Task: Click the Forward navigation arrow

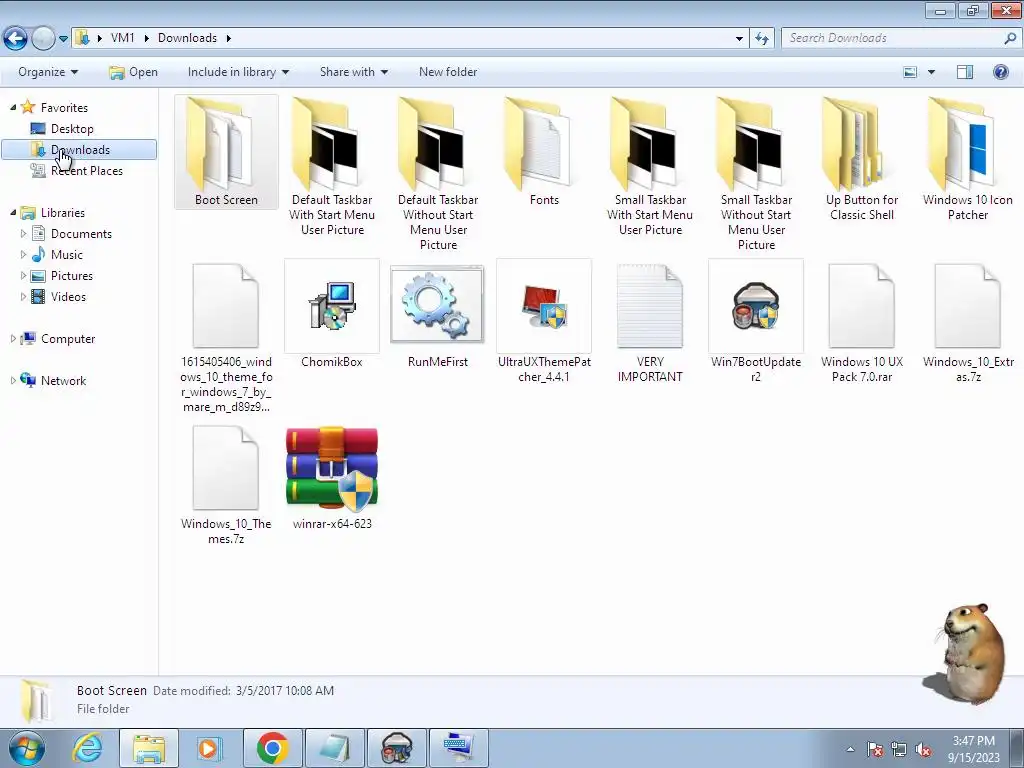Action: point(43,38)
